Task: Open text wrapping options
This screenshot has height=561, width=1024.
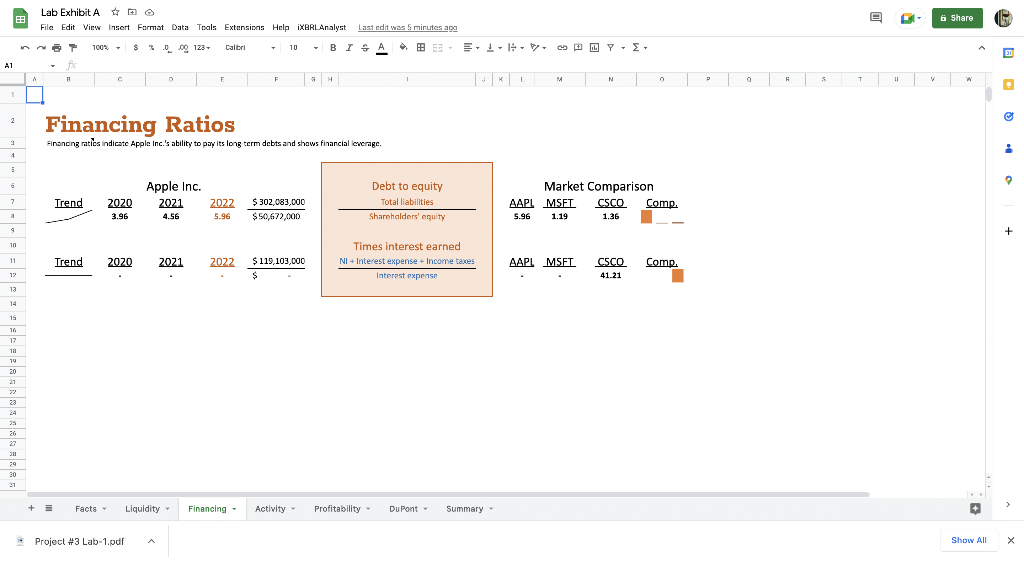Action: 515,48
